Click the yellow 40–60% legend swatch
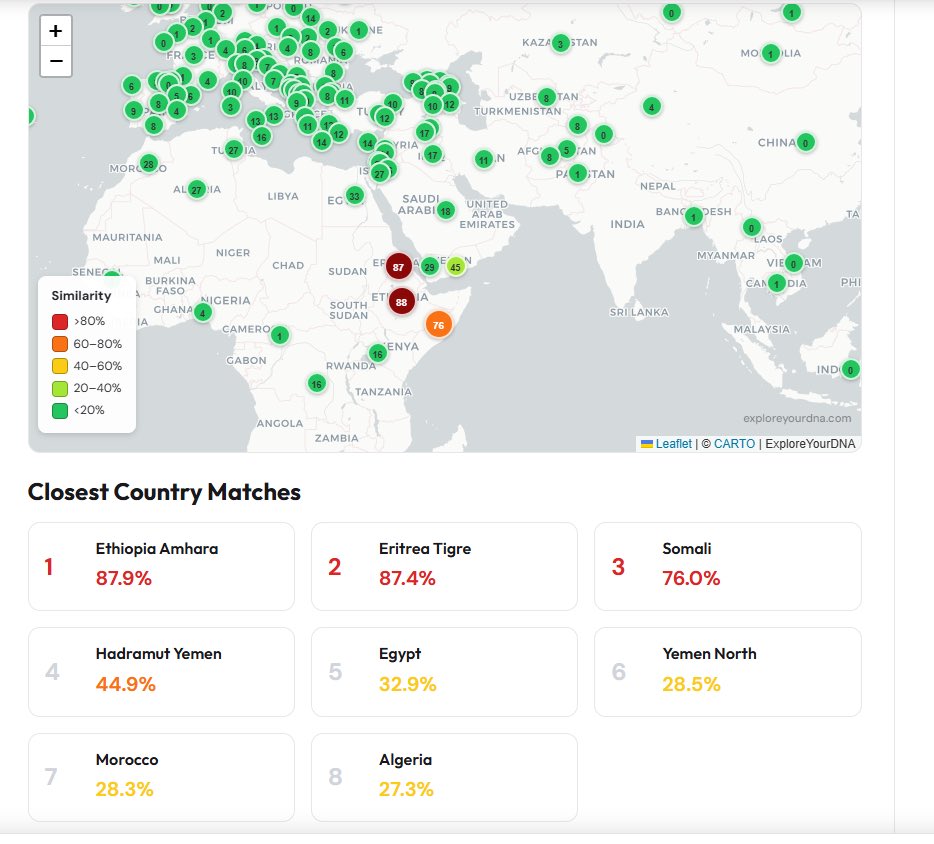 (60, 366)
